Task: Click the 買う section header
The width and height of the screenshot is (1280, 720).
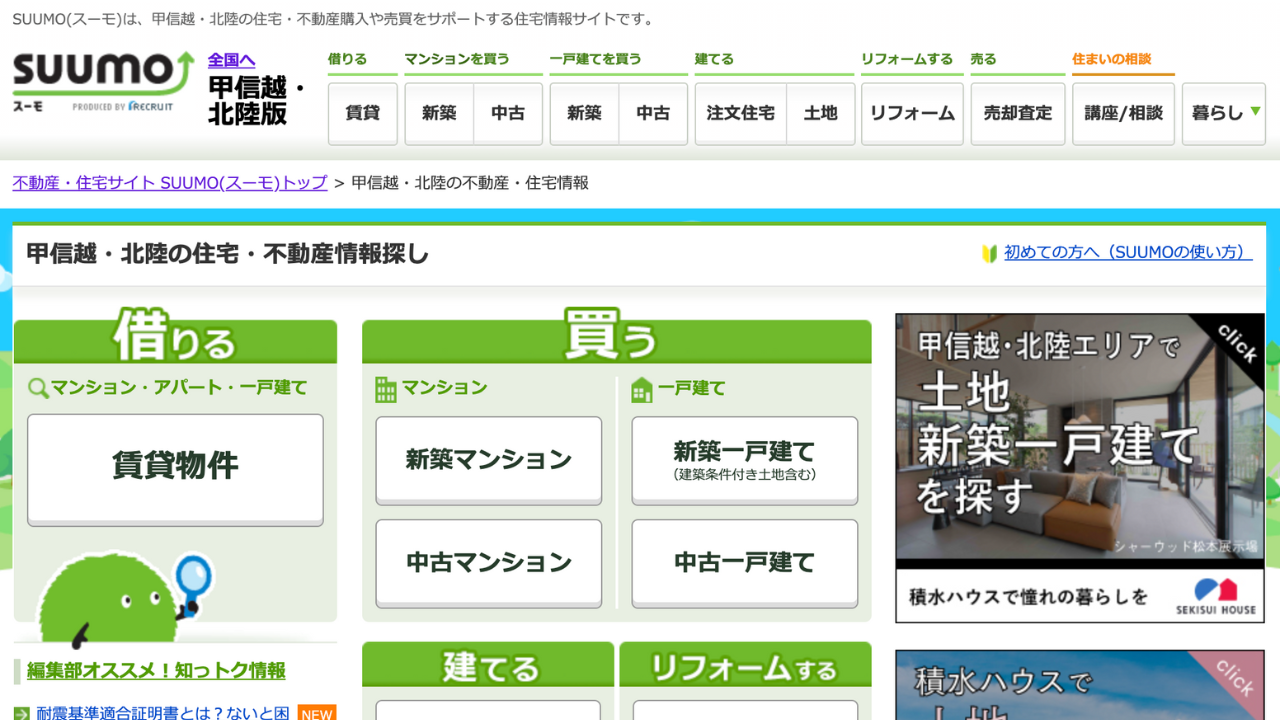Action: pyautogui.click(x=616, y=337)
